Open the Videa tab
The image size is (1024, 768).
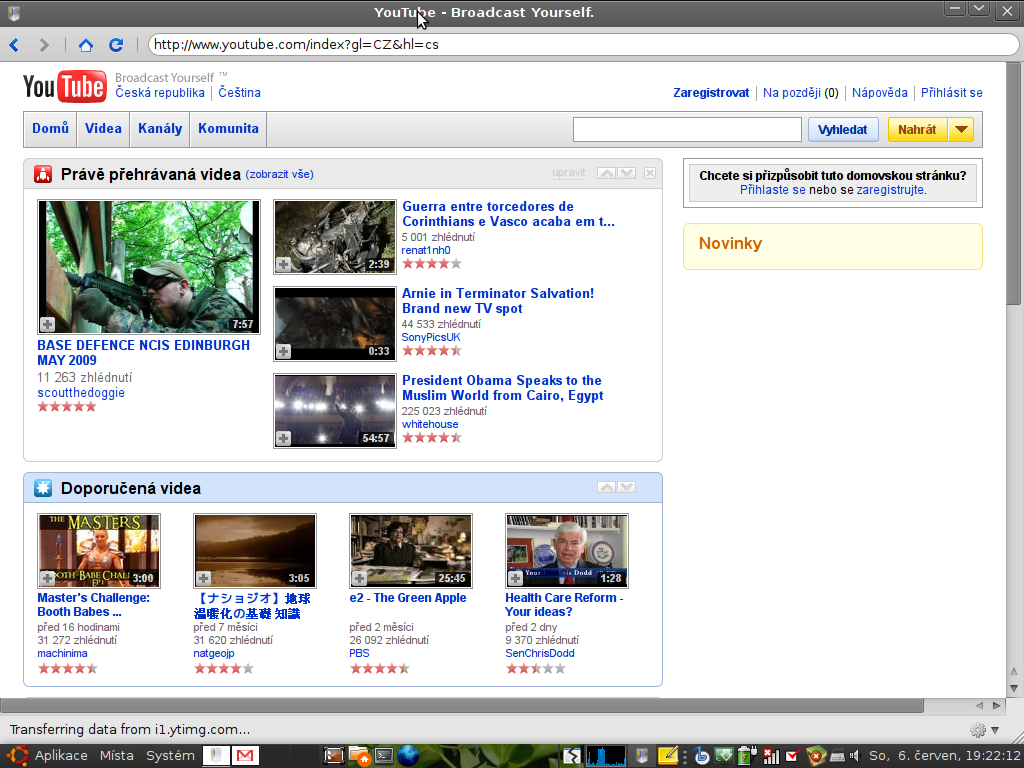(103, 129)
